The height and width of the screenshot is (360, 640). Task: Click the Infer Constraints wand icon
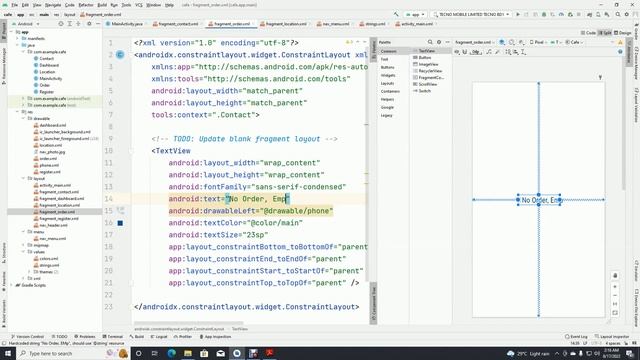[498, 52]
